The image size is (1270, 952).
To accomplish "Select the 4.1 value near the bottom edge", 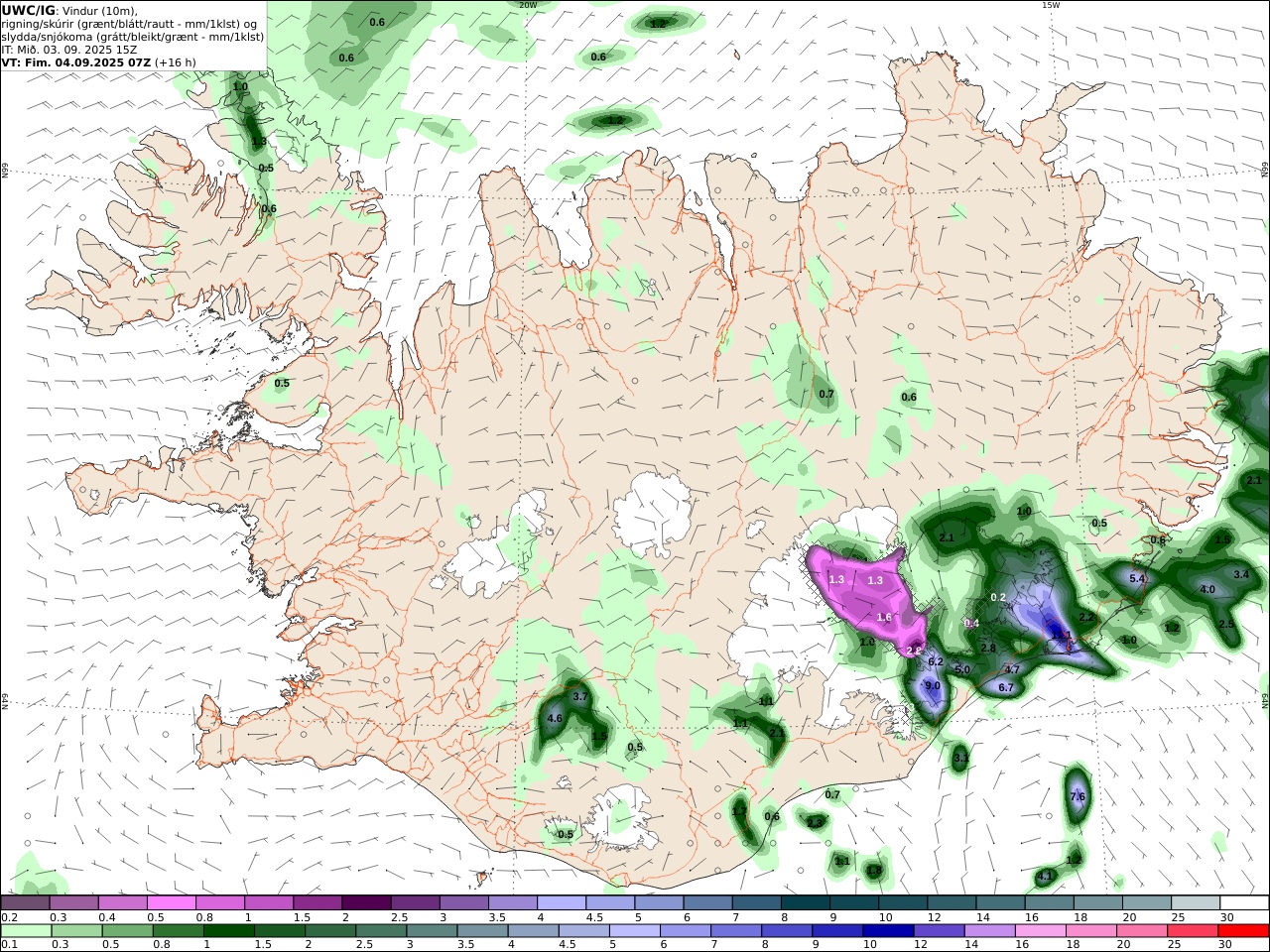I will (1044, 877).
